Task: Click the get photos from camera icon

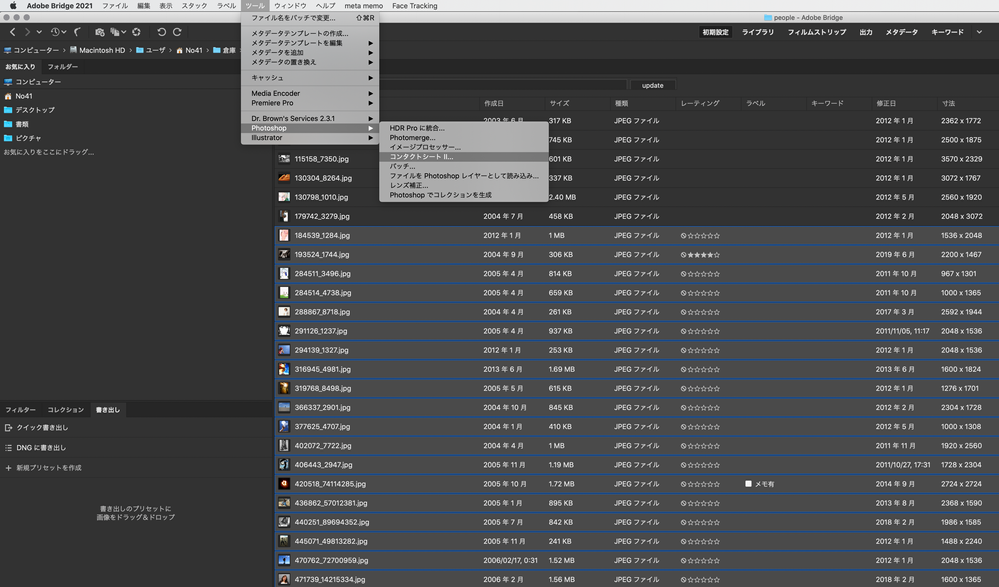Action: (99, 32)
